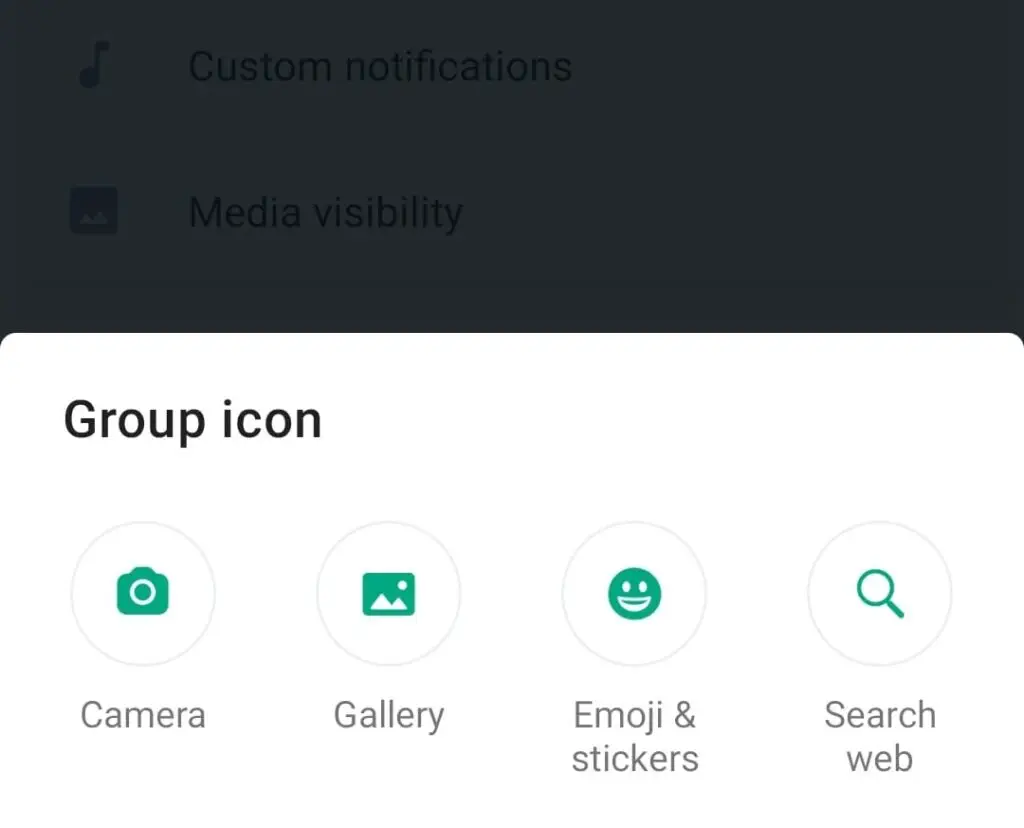Click the Gallery text label
This screenshot has width=1024, height=828.
click(x=389, y=716)
